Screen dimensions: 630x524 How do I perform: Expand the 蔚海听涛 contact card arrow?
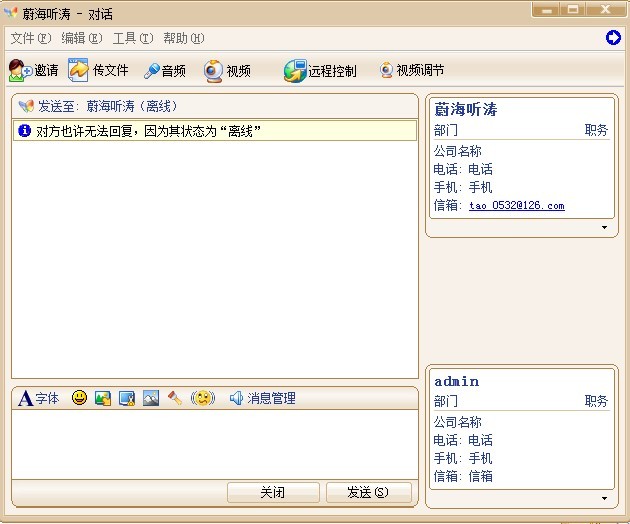point(604,227)
